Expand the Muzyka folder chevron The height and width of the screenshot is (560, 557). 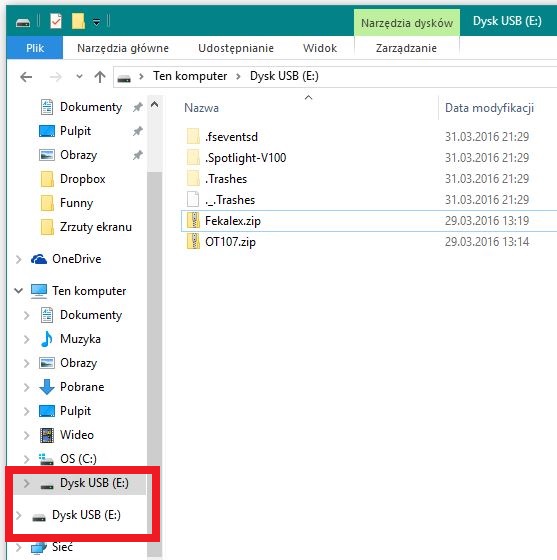(26, 339)
